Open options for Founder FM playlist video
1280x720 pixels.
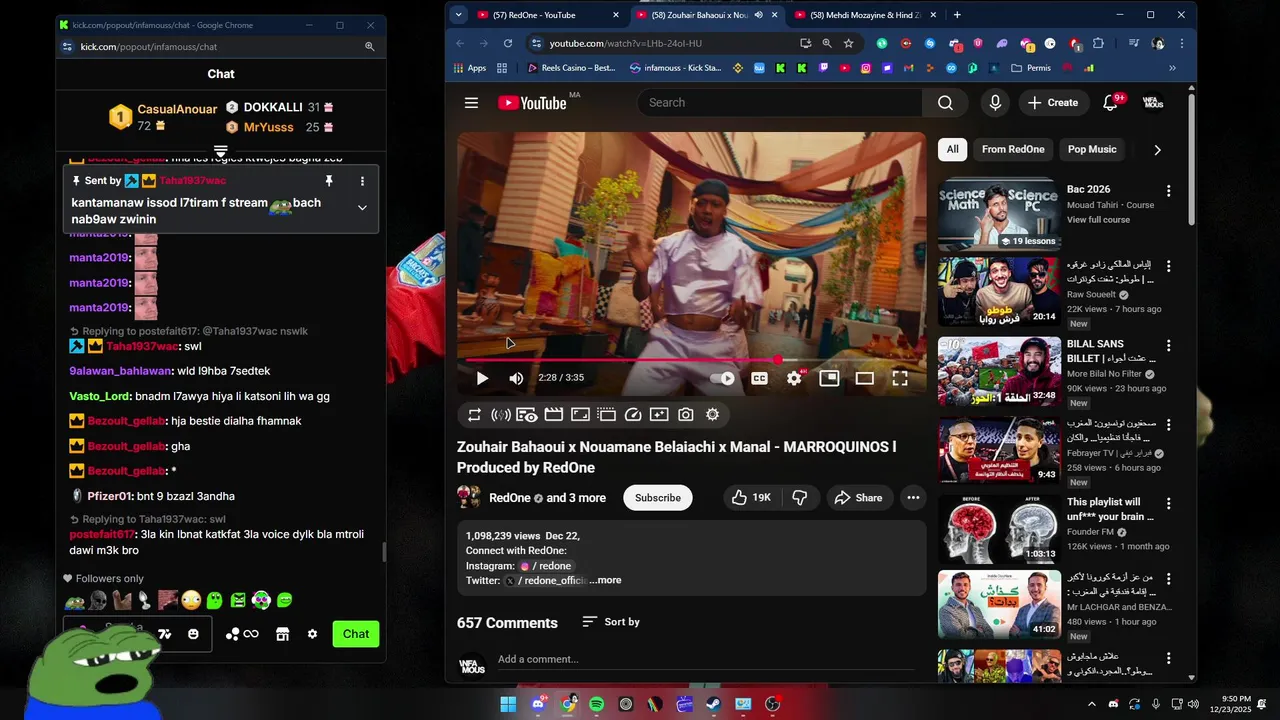click(1168, 503)
